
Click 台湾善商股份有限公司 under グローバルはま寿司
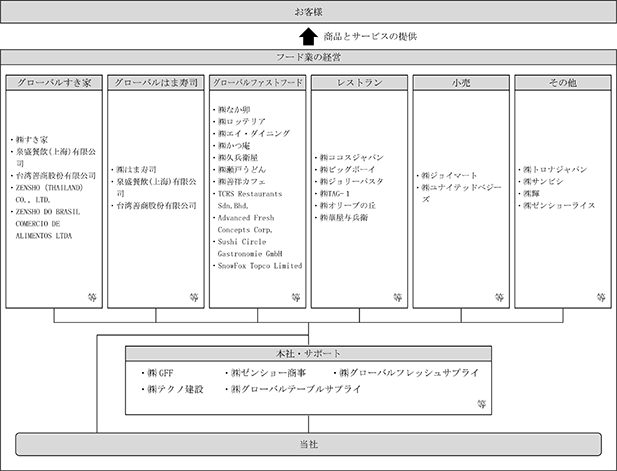pos(156,205)
